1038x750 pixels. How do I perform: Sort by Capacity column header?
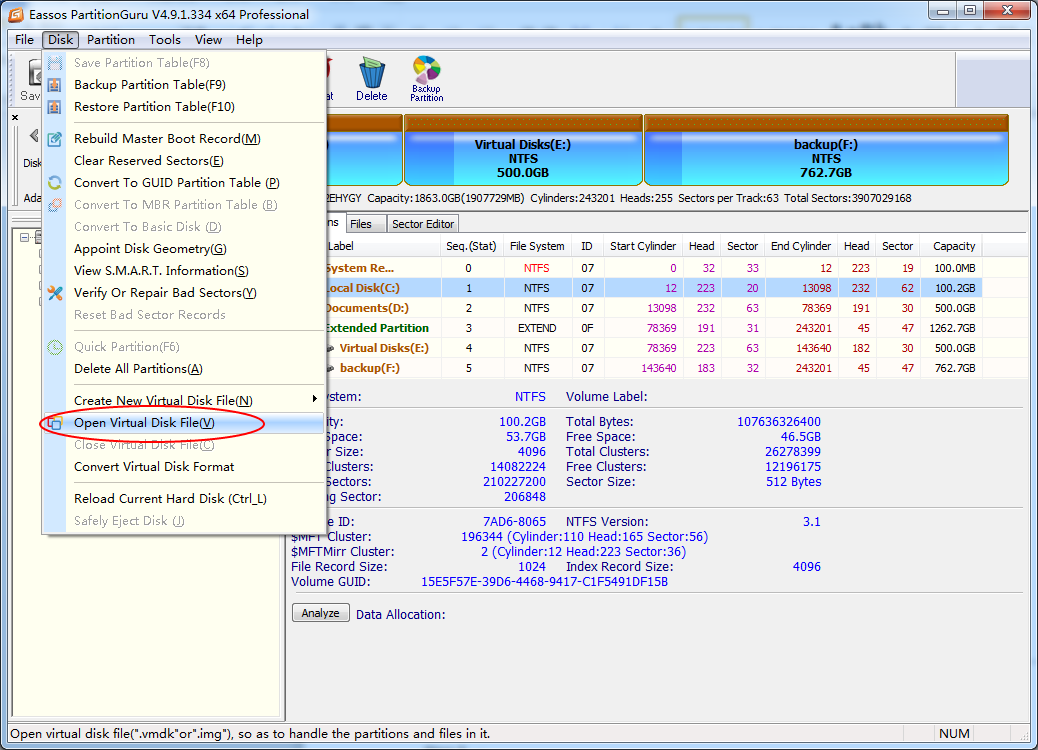953,246
